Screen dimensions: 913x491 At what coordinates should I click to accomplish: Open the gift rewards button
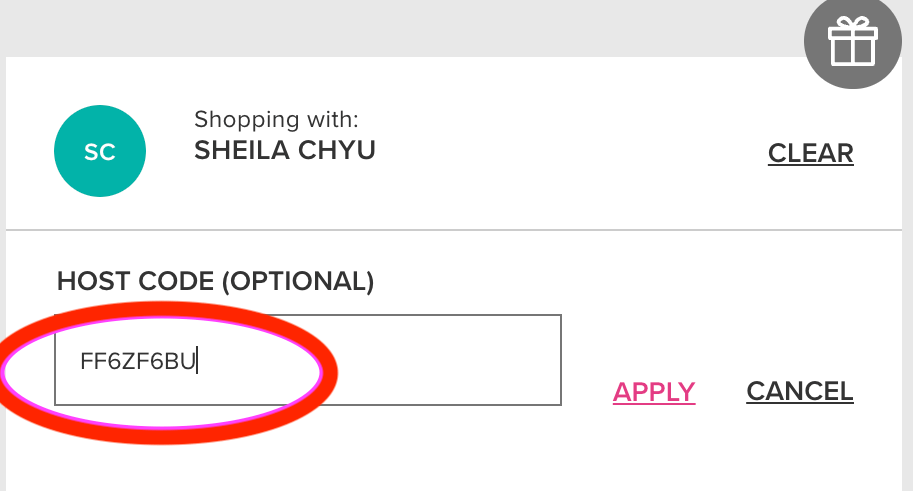tap(852, 43)
